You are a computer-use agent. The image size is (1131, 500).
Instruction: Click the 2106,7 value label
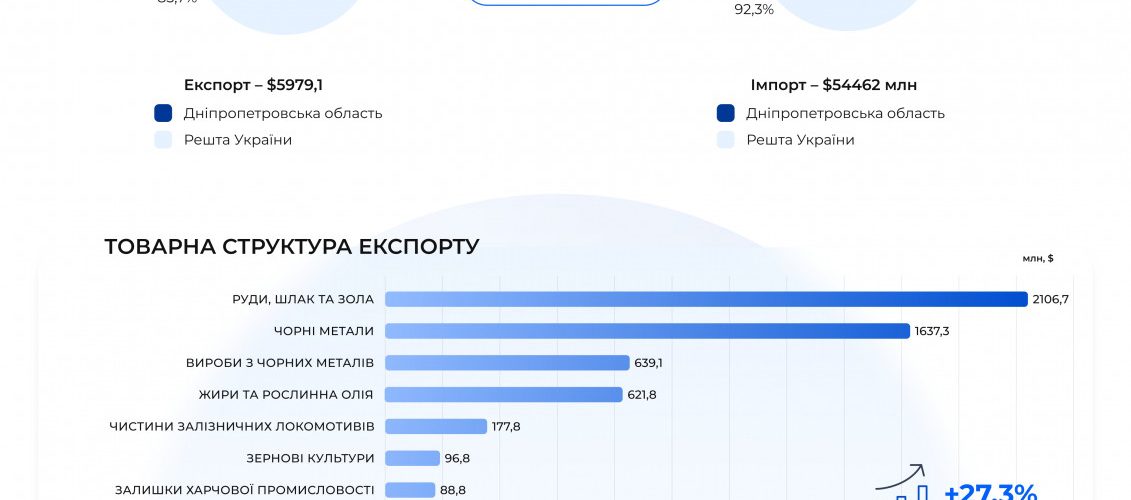[x=1051, y=299]
